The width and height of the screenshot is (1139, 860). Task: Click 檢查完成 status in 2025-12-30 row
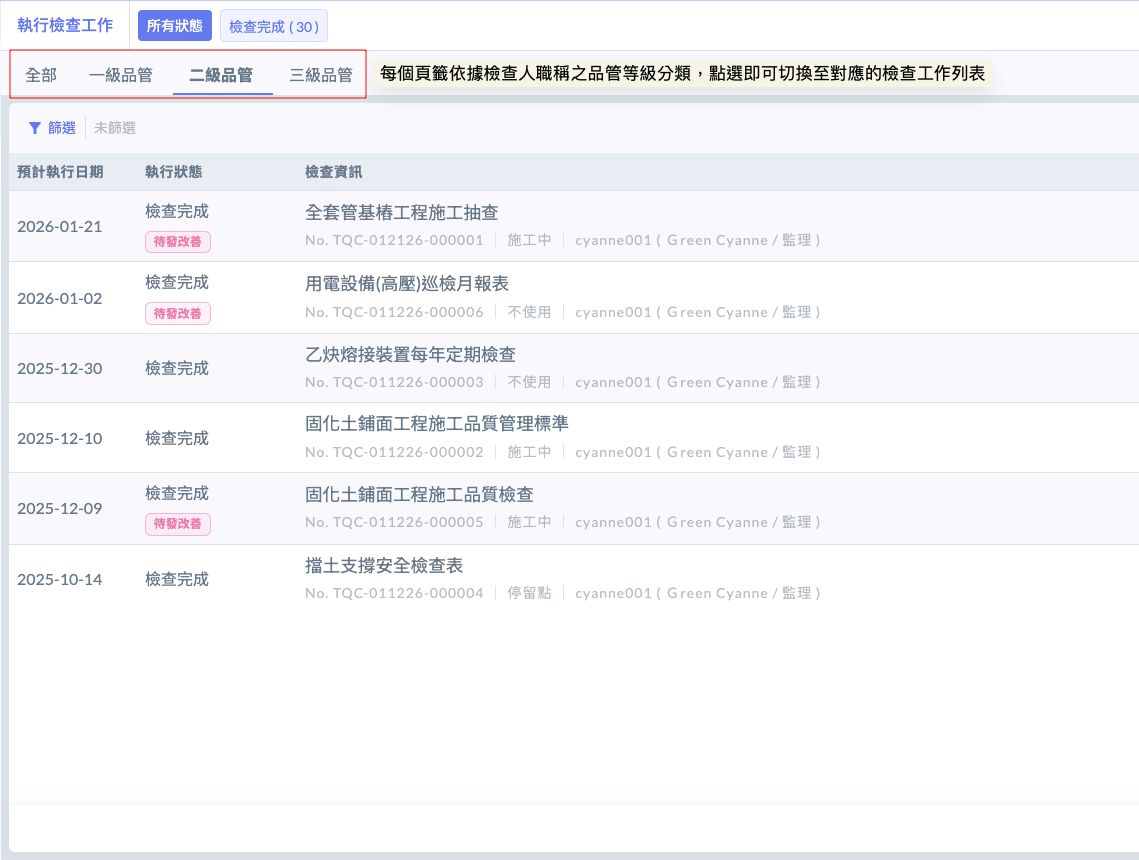pyautogui.click(x=177, y=368)
